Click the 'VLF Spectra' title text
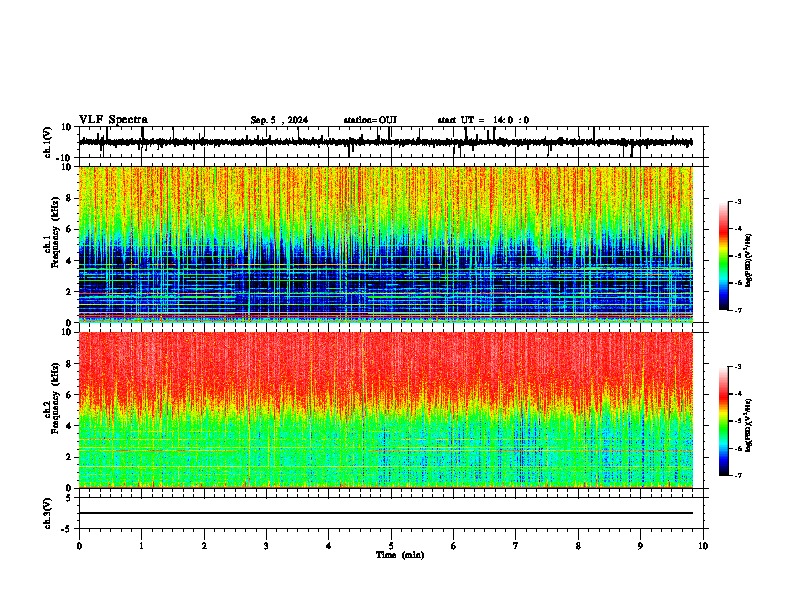This screenshot has width=792, height=612. coord(113,120)
